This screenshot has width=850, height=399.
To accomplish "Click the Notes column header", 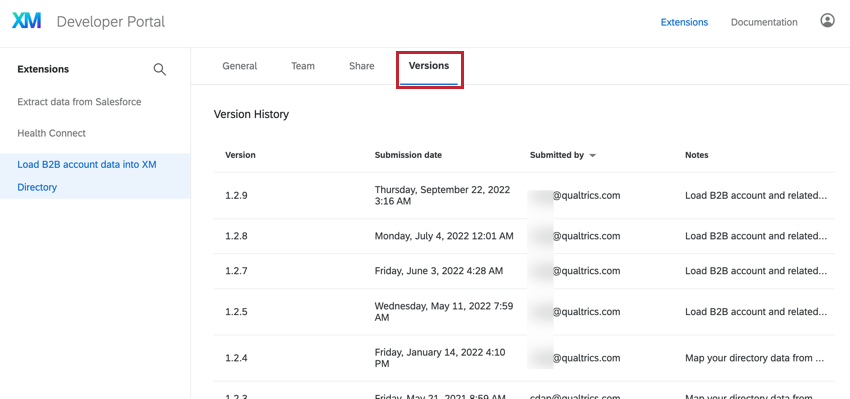I will point(697,155).
